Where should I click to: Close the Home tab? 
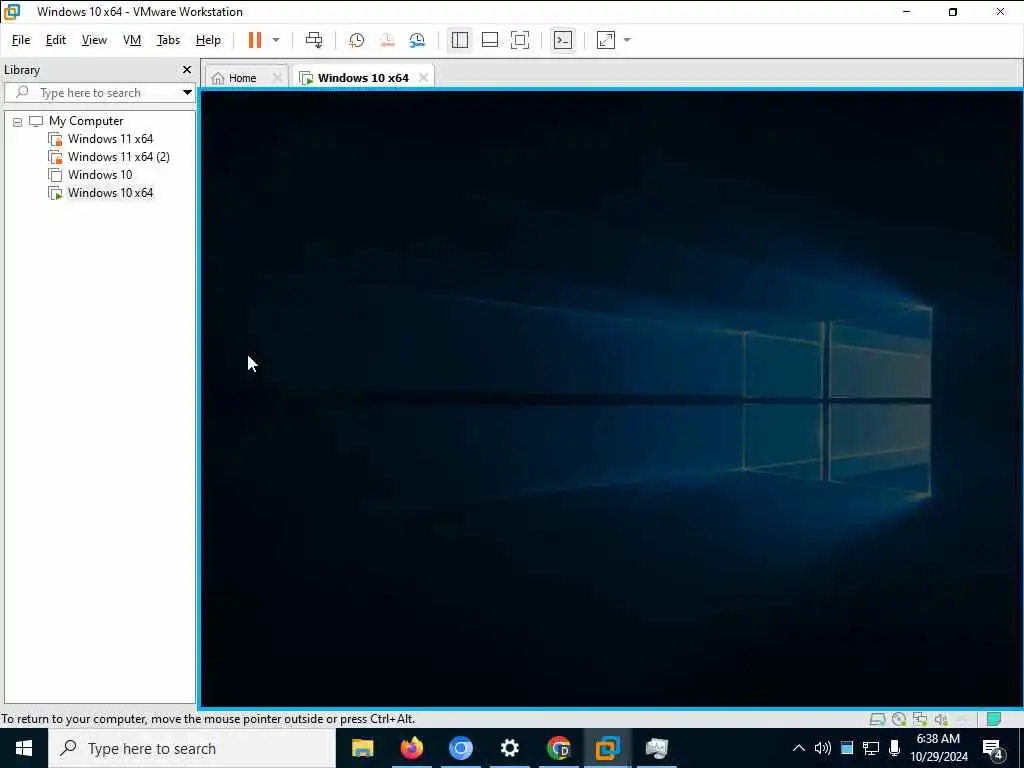tap(277, 78)
